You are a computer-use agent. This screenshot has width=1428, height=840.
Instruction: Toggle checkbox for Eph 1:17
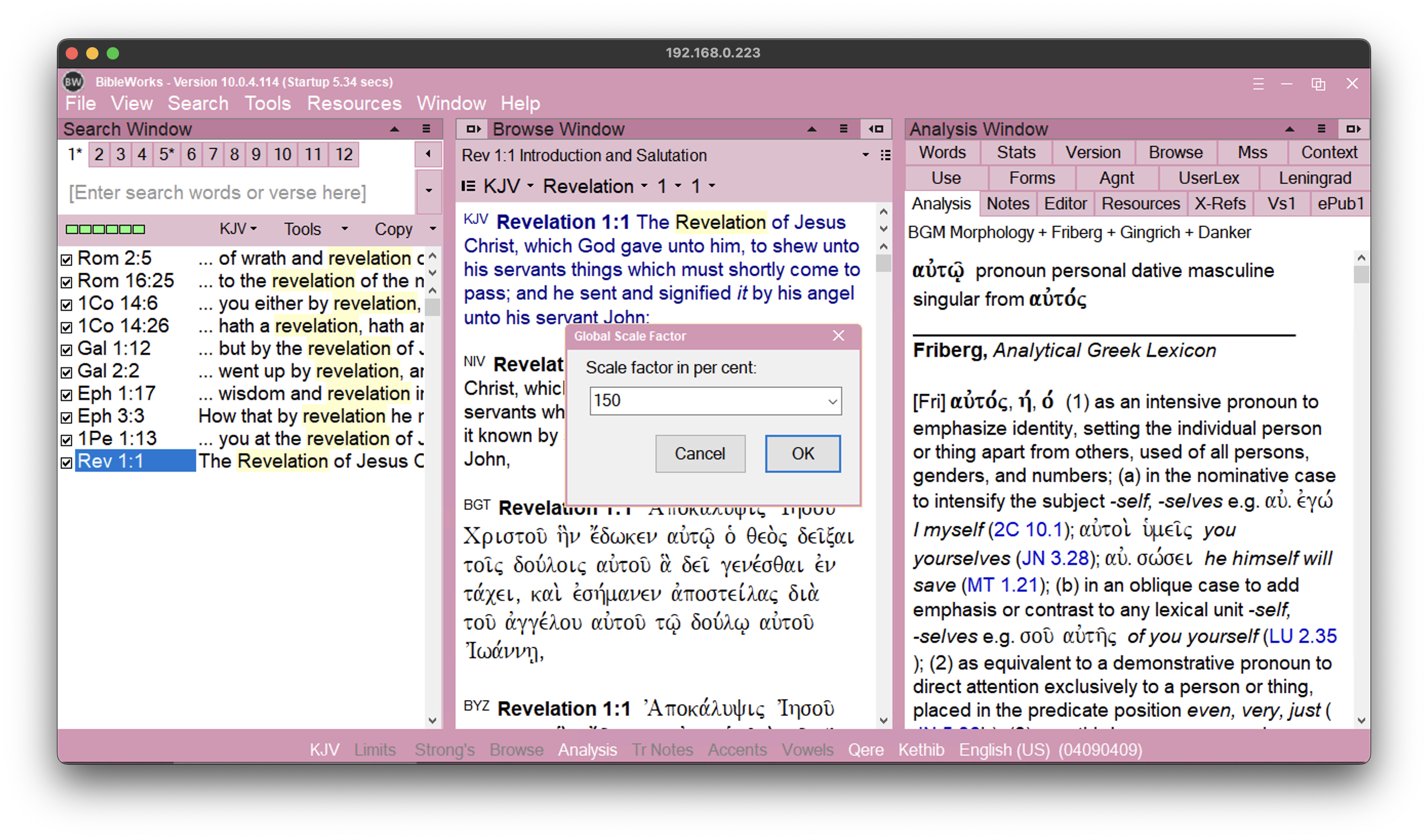(x=66, y=395)
